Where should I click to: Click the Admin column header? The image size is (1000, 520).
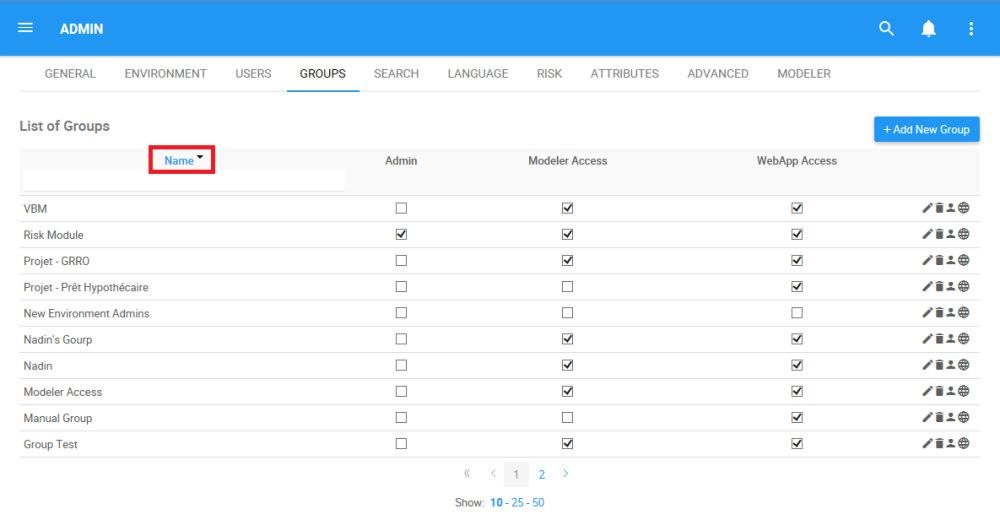[x=401, y=161]
